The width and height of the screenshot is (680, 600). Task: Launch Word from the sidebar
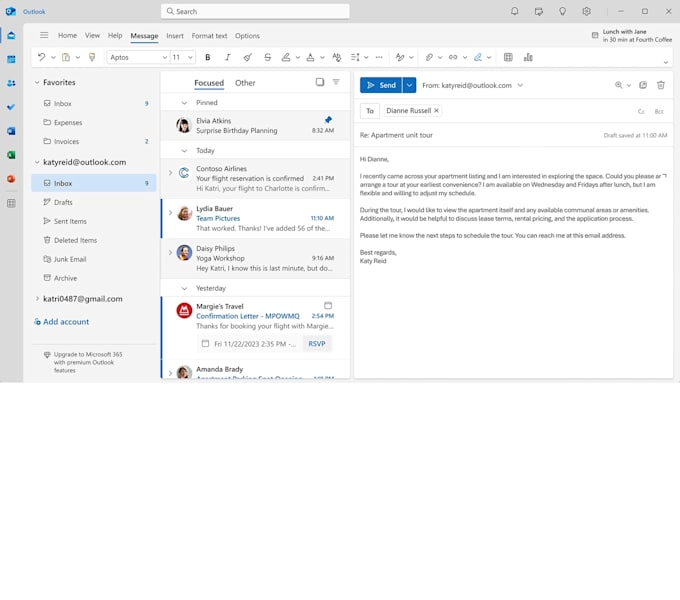(x=11, y=130)
